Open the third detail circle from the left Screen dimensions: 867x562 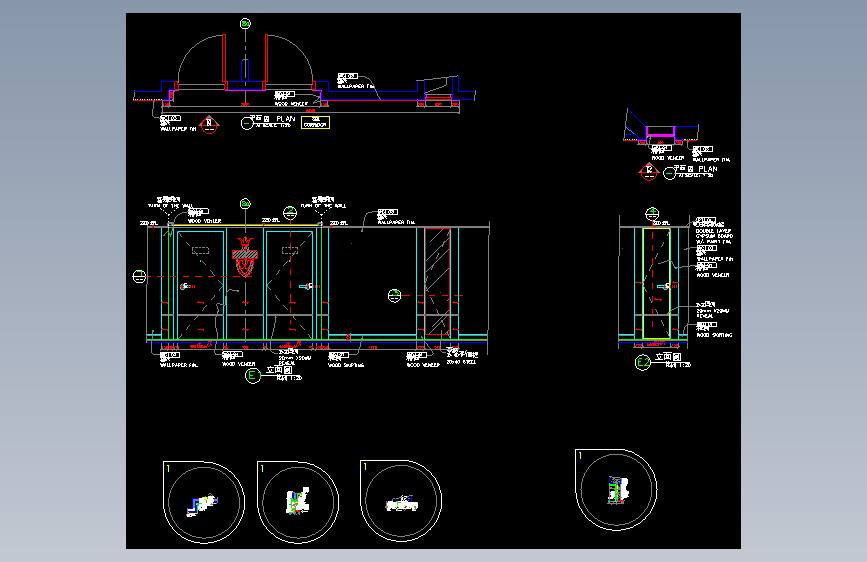(x=401, y=501)
